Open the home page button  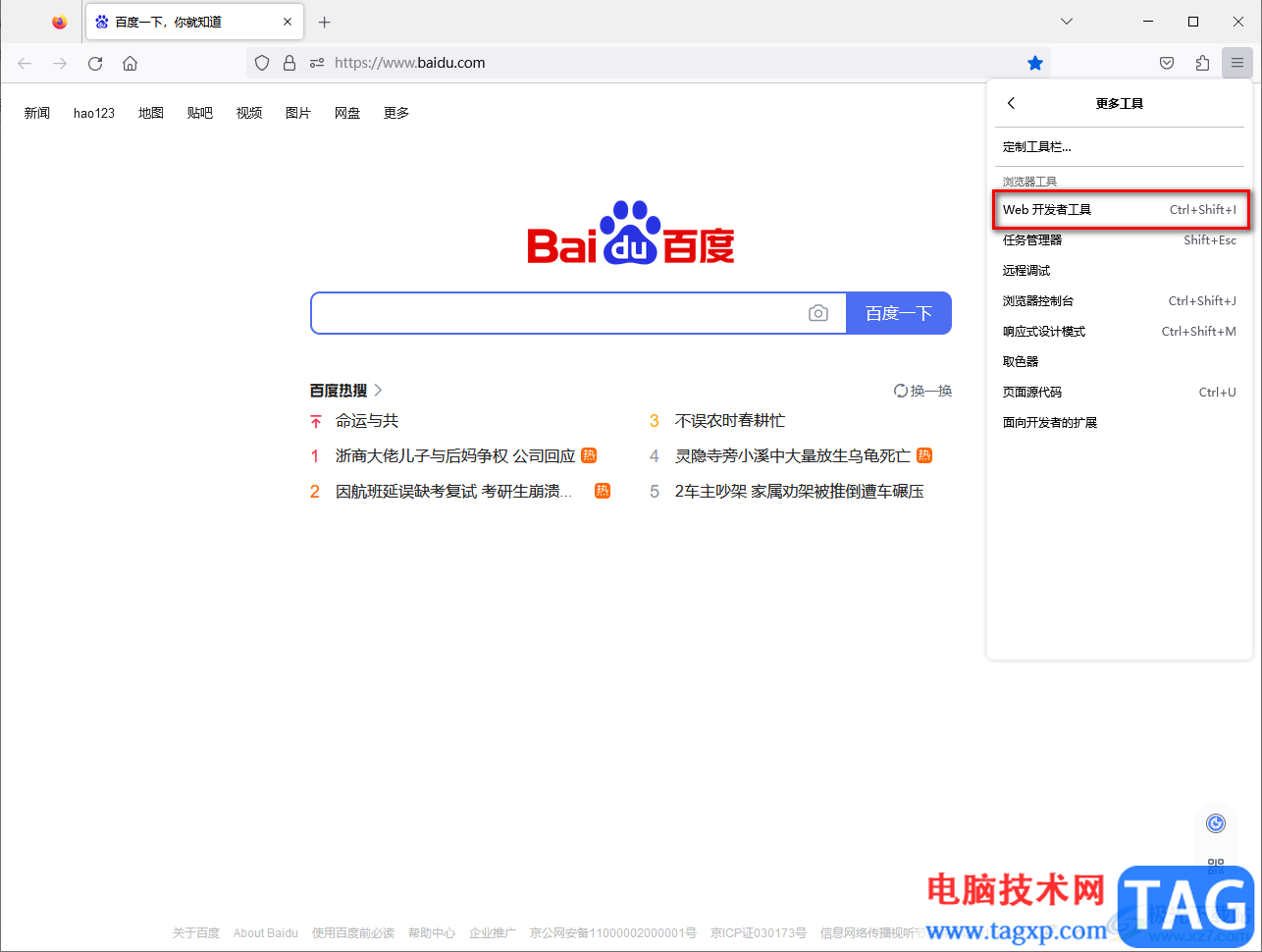pyautogui.click(x=130, y=63)
